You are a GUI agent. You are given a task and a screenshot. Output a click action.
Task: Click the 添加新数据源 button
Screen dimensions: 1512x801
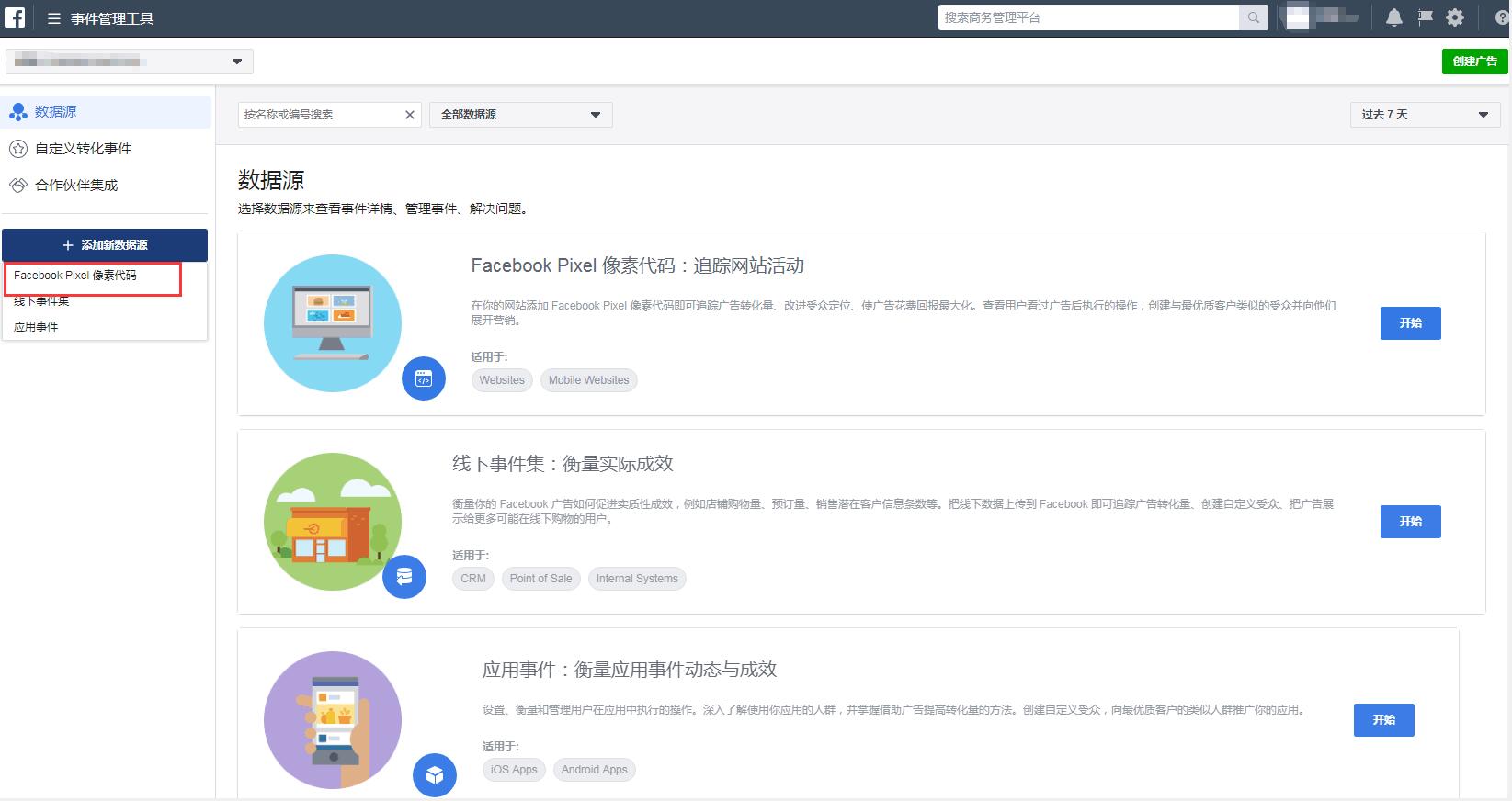105,245
